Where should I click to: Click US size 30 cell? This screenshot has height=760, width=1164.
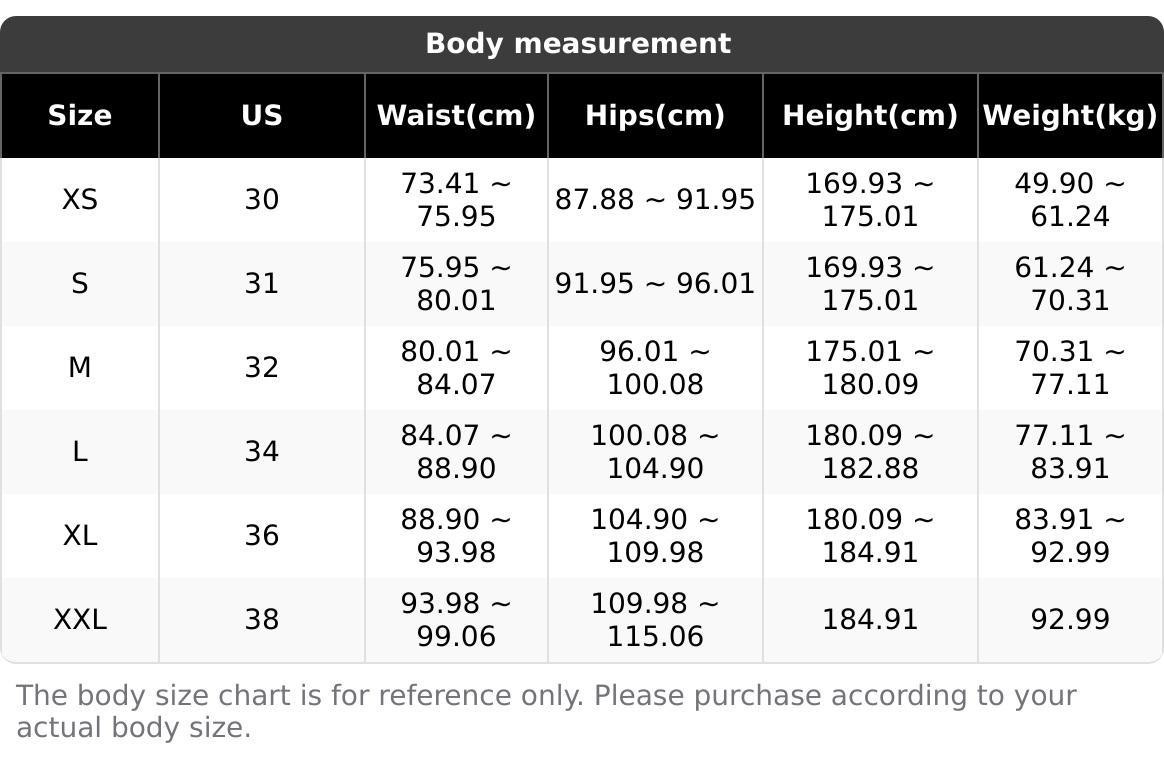pos(262,200)
